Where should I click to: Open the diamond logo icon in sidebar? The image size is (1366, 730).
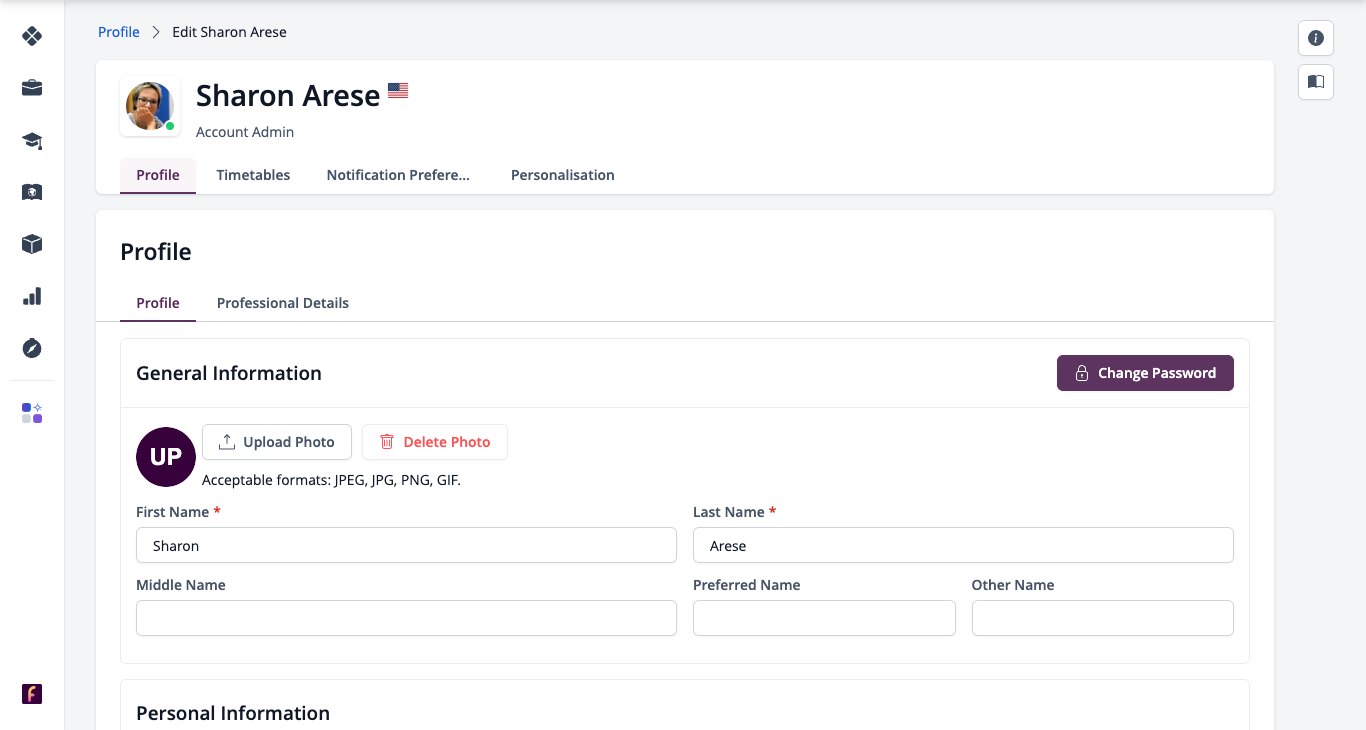click(x=32, y=36)
